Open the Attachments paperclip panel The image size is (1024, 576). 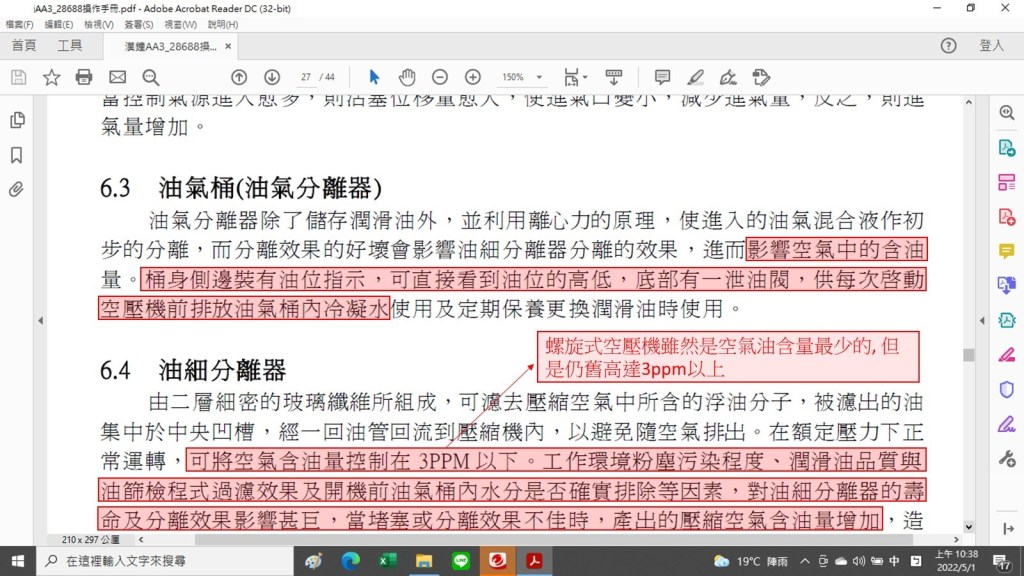(x=17, y=189)
